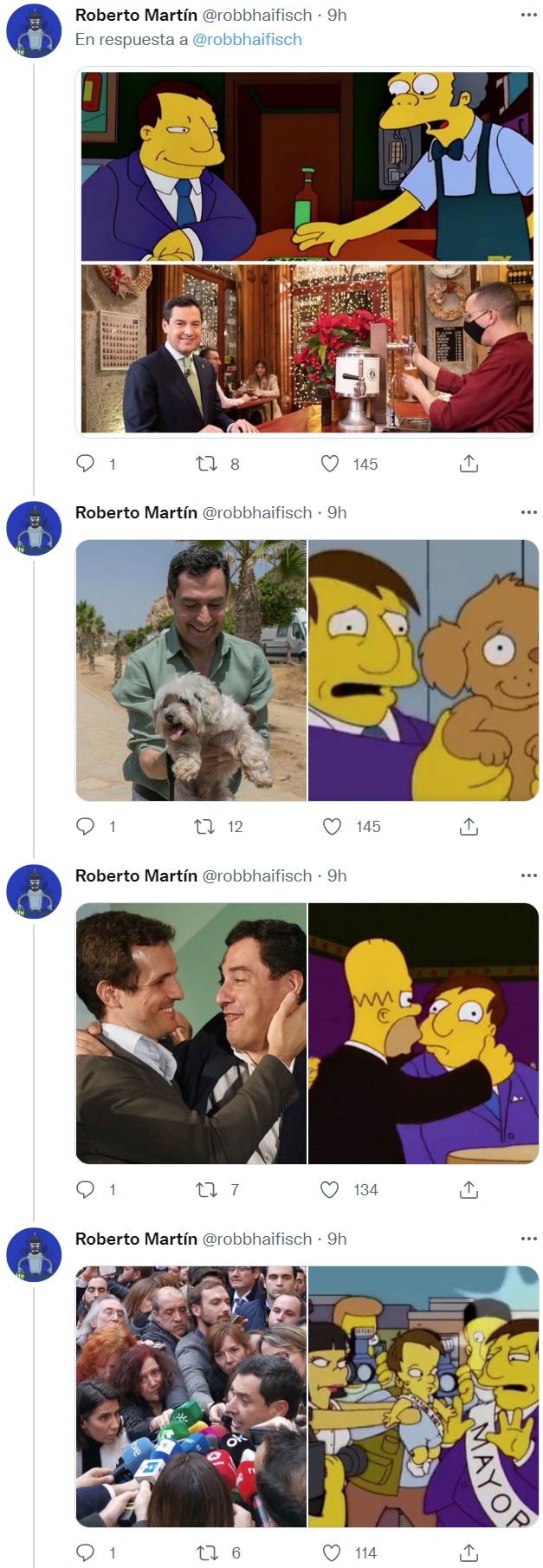Viewport: 543px width, 1568px height.
Task: Open more options on the first tweet
Action: 528,14
